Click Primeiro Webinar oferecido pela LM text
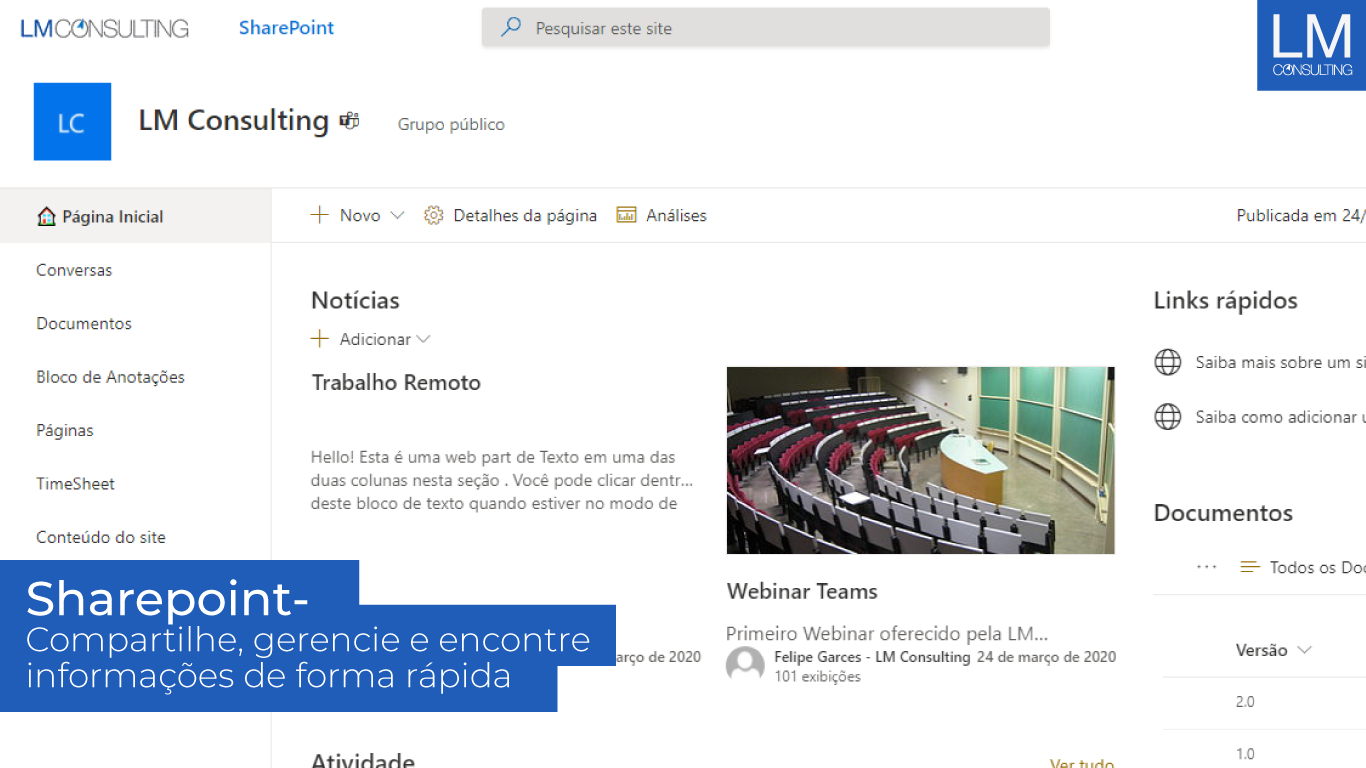 (887, 633)
